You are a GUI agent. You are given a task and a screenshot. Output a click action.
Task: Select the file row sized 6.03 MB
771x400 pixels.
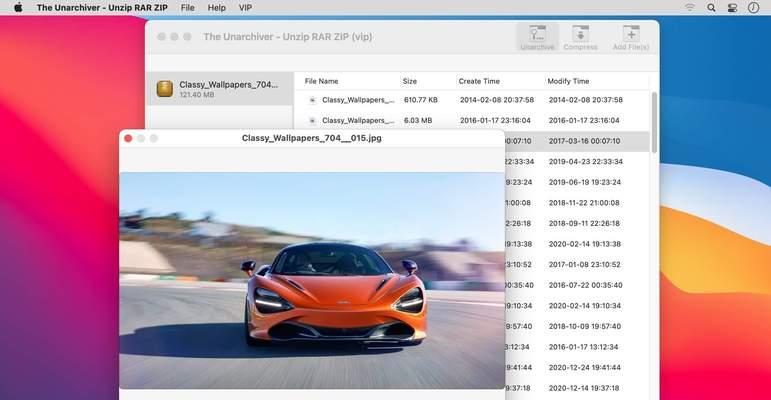pyautogui.click(x=472, y=121)
